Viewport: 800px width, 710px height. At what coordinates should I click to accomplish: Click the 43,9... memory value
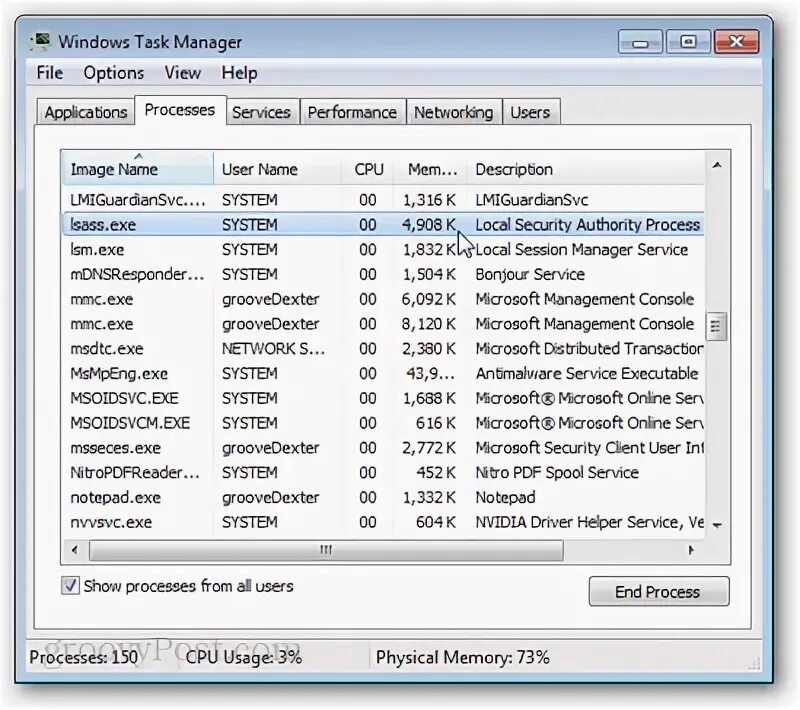431,373
